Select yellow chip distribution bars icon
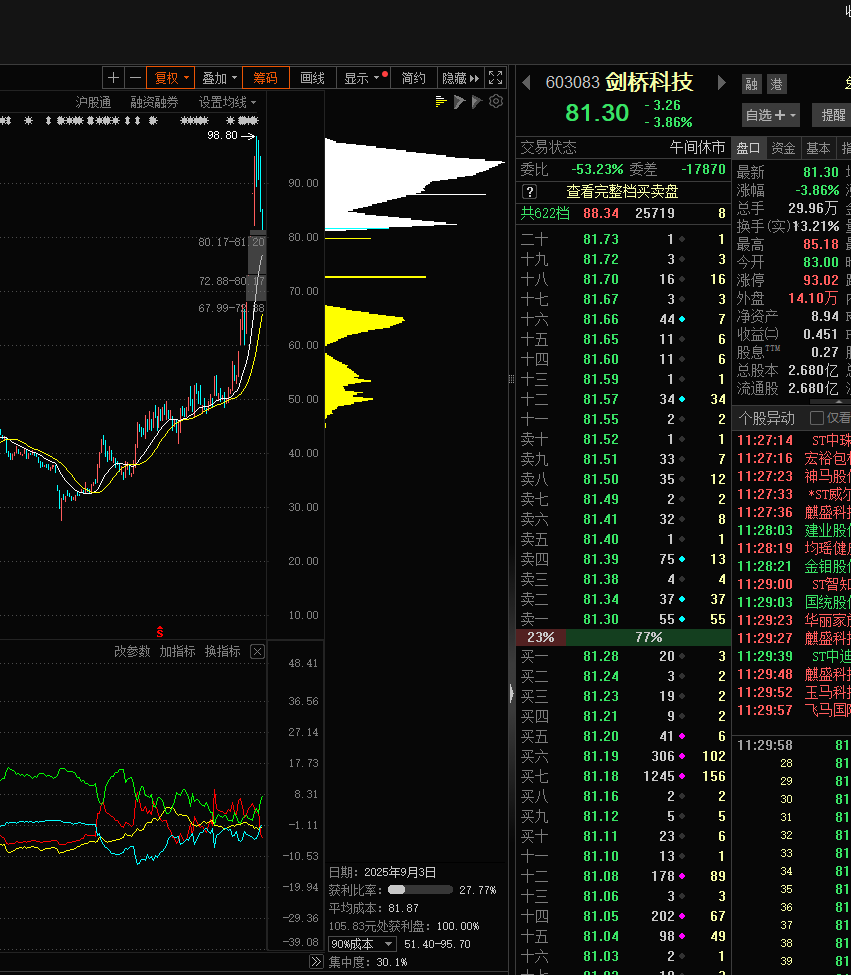 pyautogui.click(x=441, y=101)
